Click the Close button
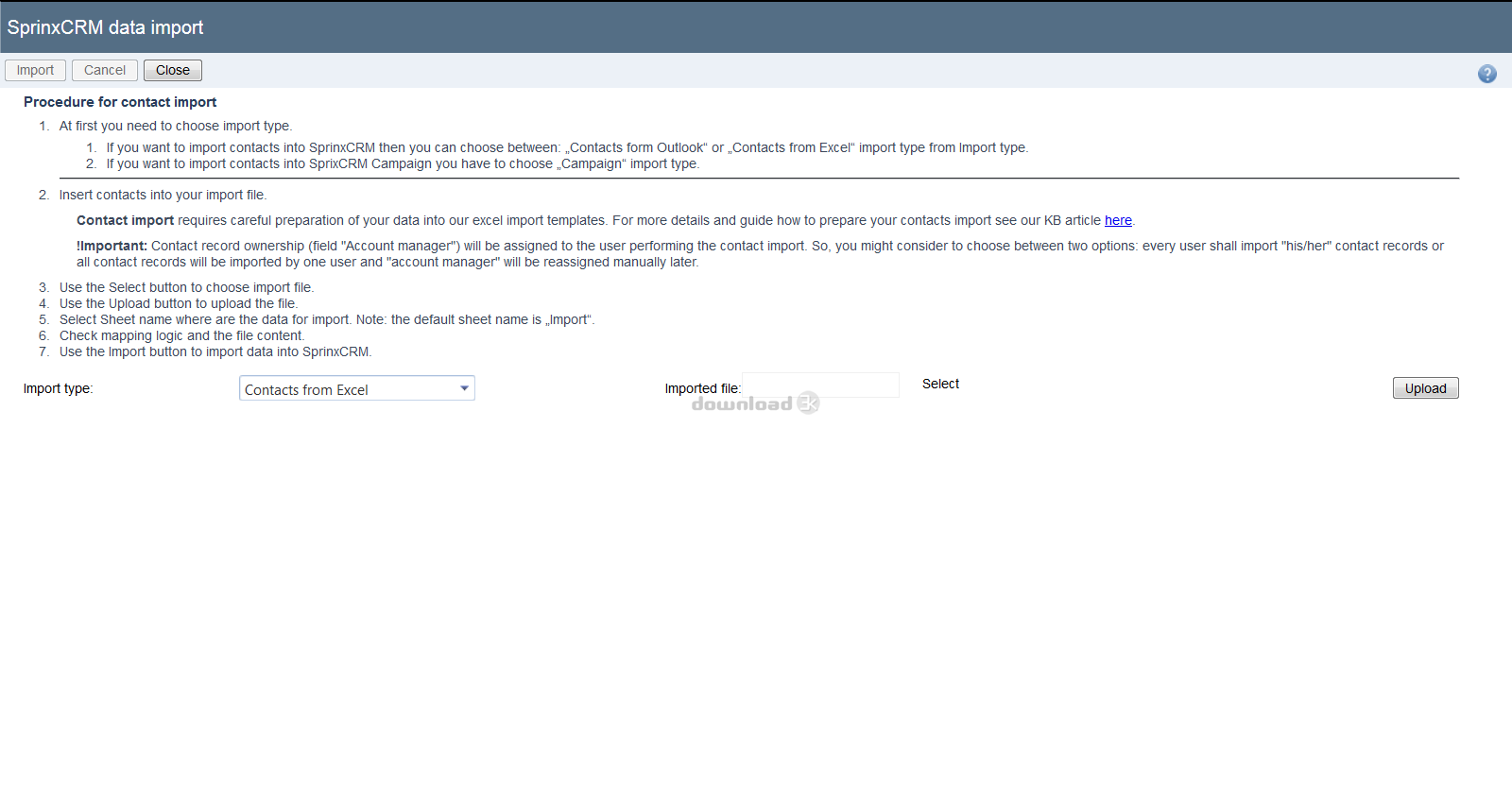 click(x=173, y=71)
